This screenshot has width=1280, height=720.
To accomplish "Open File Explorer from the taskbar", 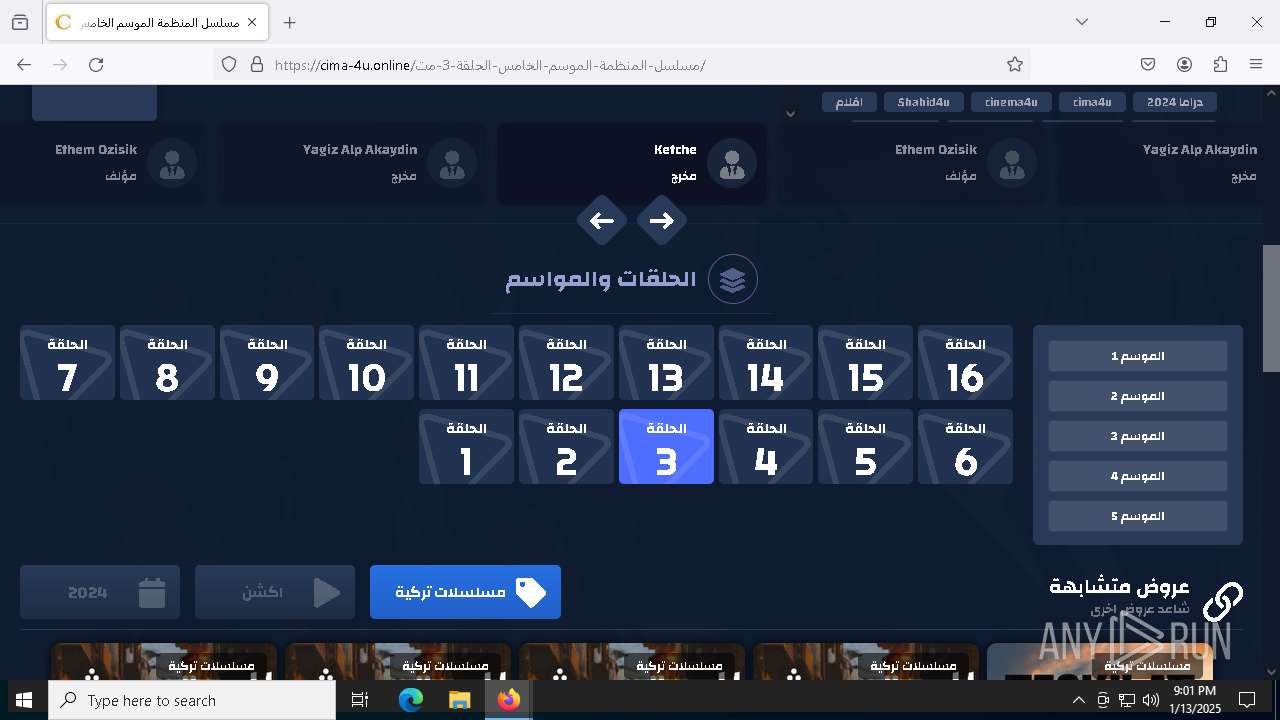I will pyautogui.click(x=459, y=700).
